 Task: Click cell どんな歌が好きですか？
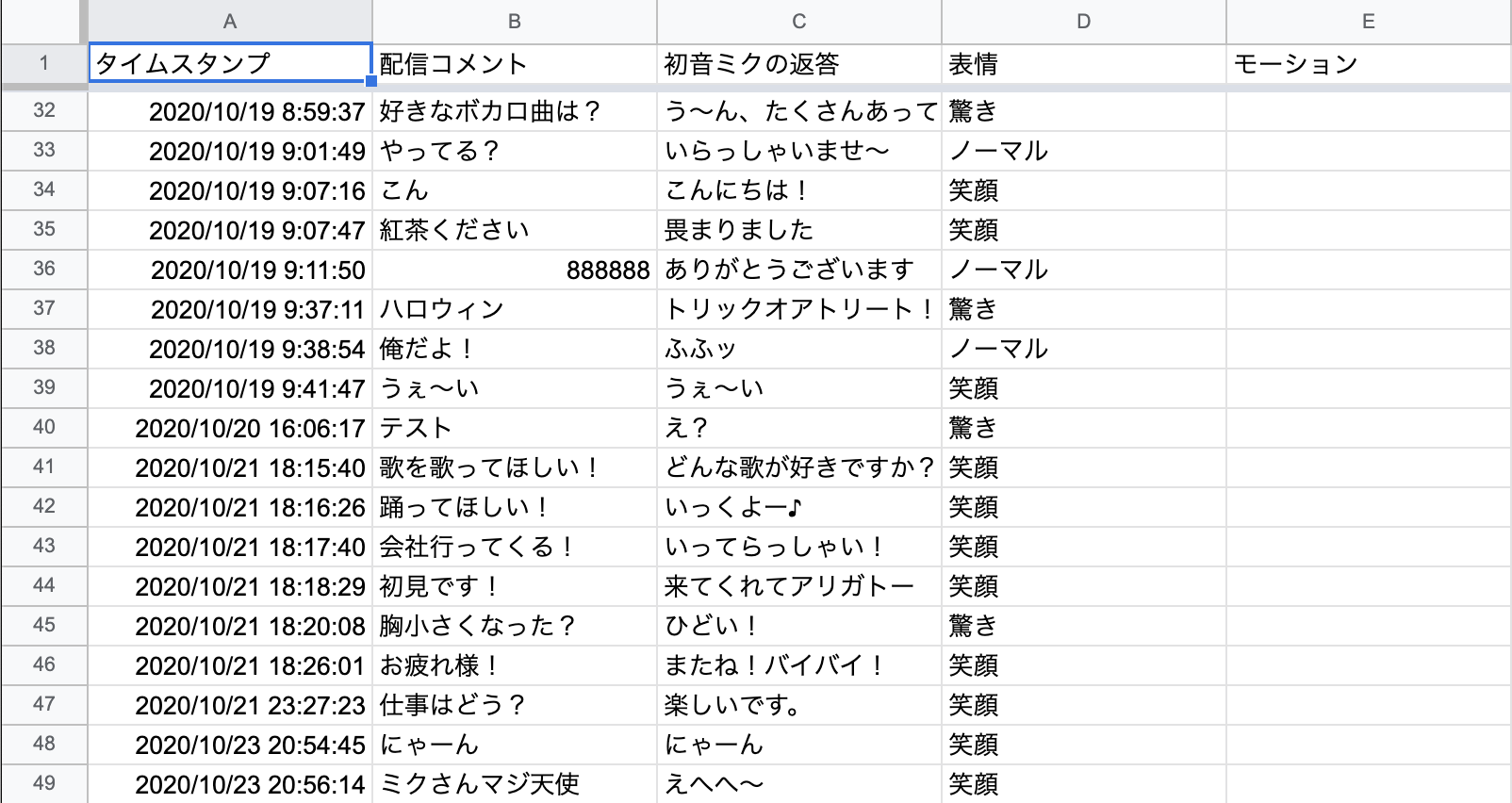click(x=799, y=467)
